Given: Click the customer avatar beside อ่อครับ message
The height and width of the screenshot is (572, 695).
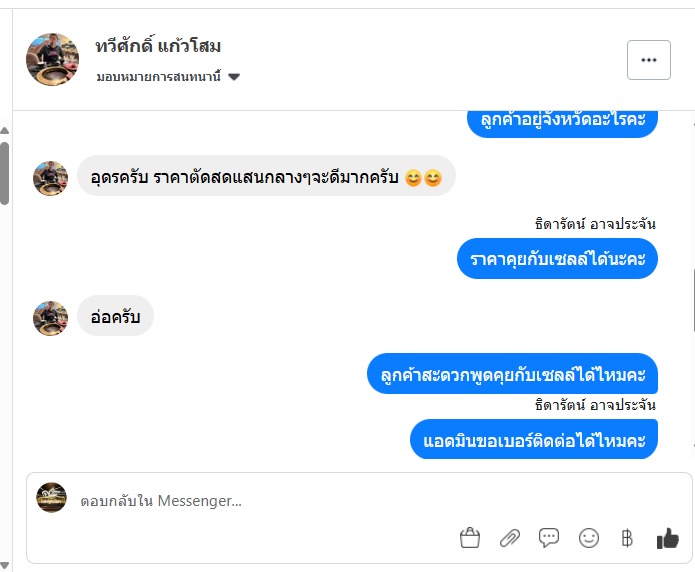Looking at the screenshot, I should click(50, 318).
